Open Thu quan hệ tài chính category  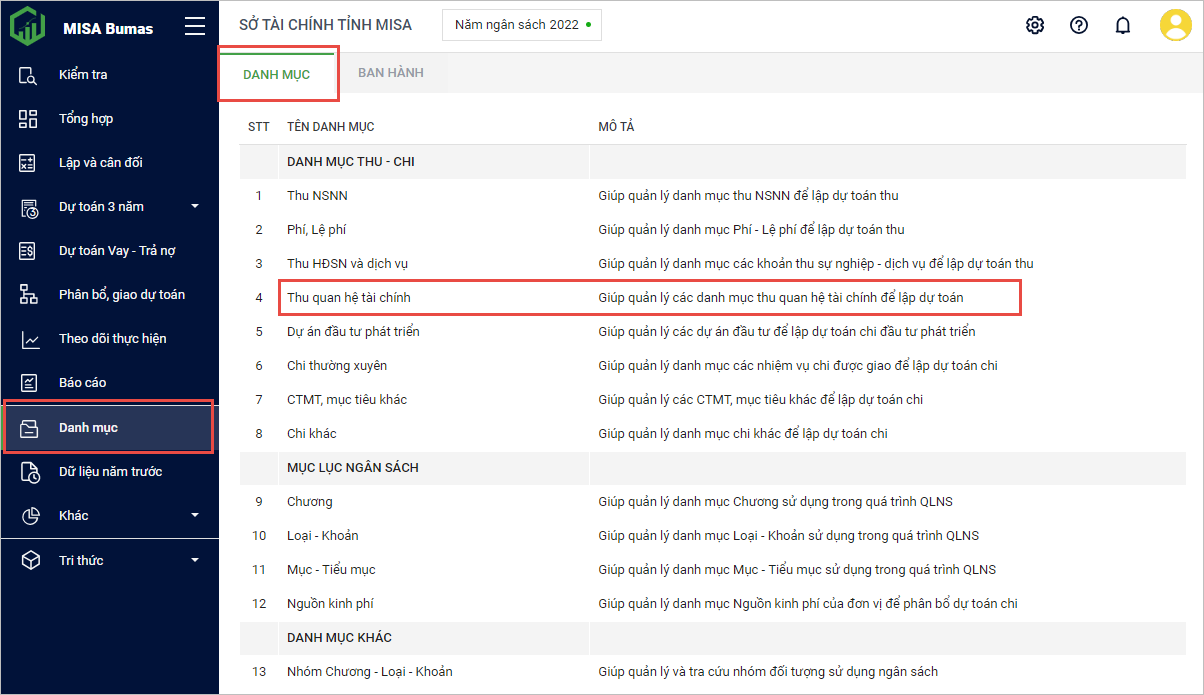349,298
